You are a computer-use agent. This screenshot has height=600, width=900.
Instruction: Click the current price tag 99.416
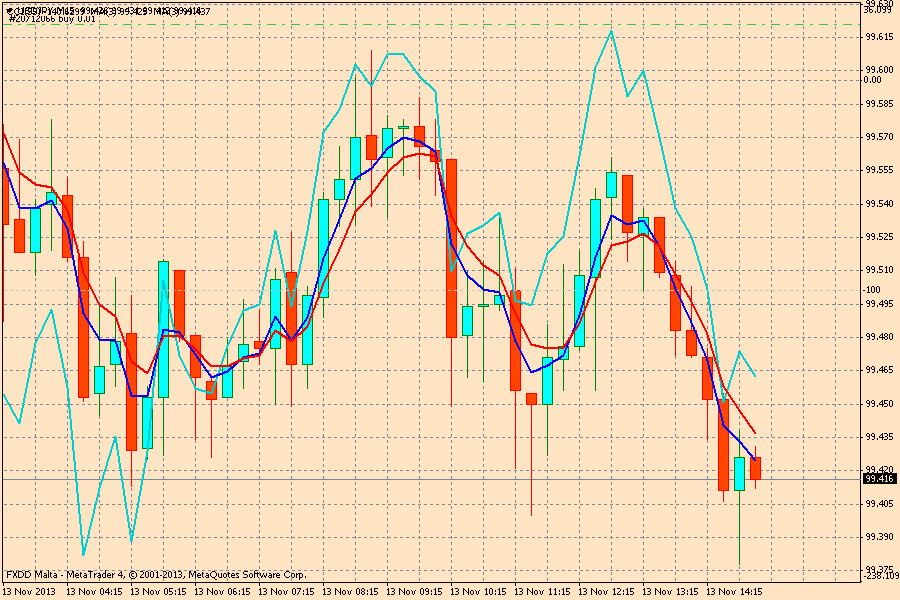click(x=879, y=479)
